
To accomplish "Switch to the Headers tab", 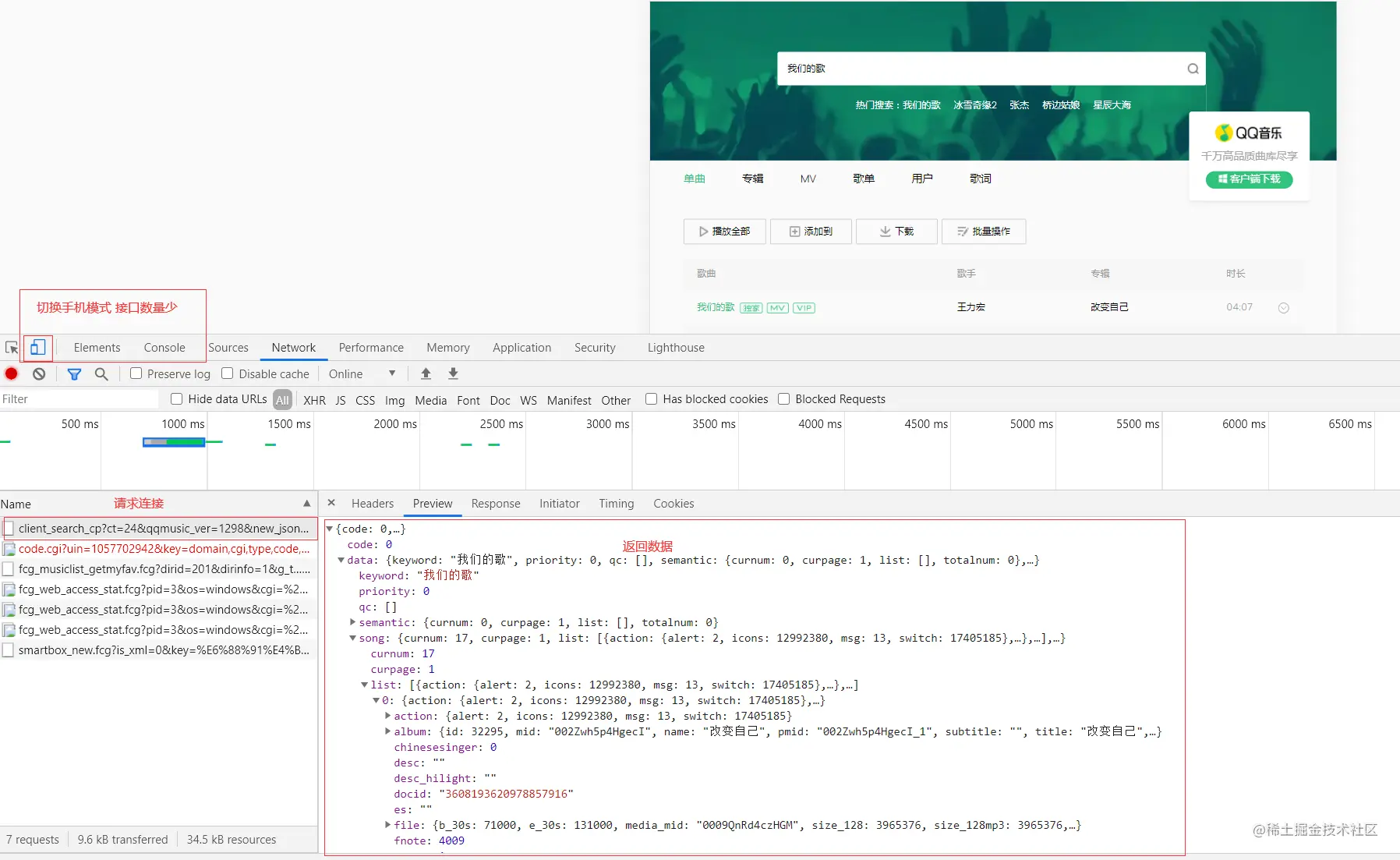I will coord(373,504).
